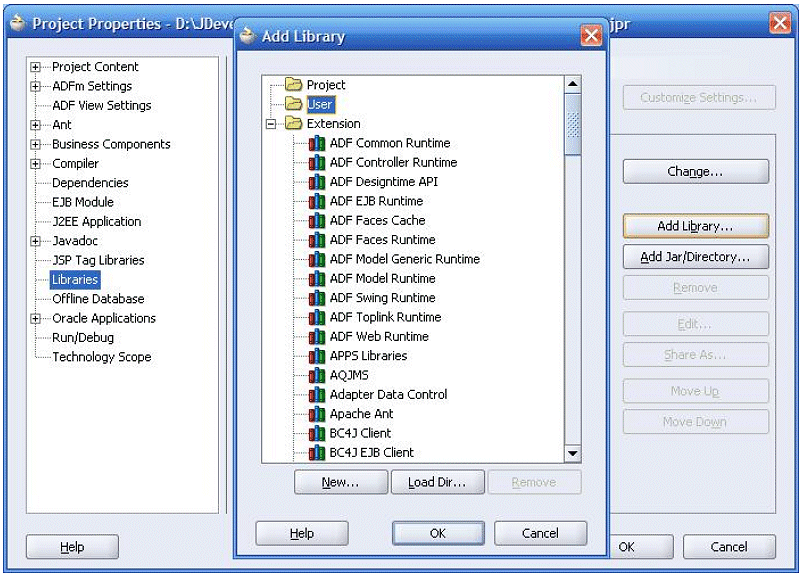803x578 pixels.
Task: Click the BC4J Client library icon
Action: click(316, 434)
